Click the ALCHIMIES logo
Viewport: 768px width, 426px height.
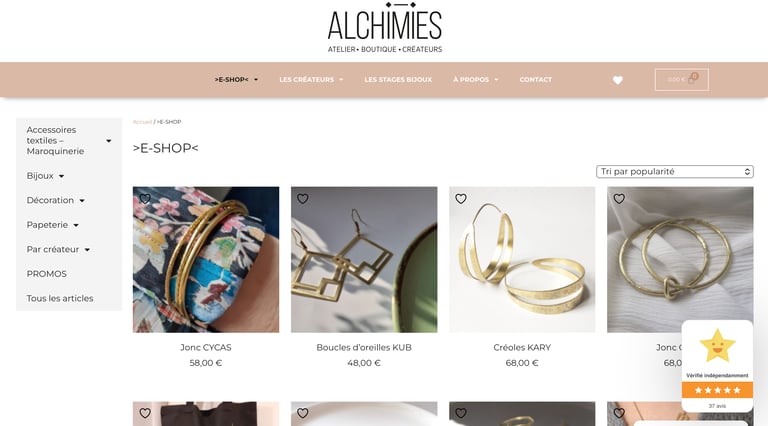384,27
